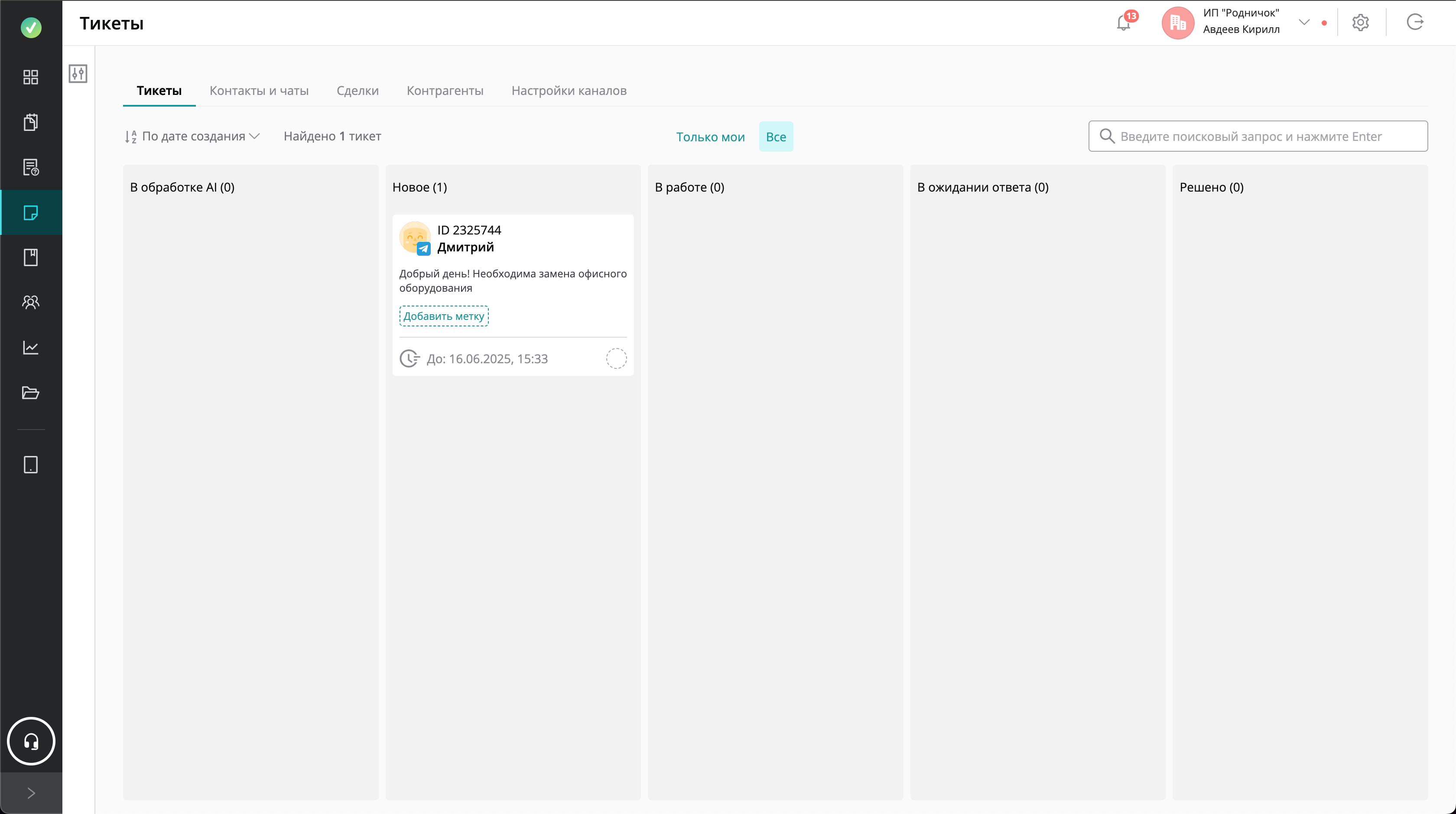The image size is (1456, 814).
Task: Click the logout icon
Action: pyautogui.click(x=1415, y=23)
